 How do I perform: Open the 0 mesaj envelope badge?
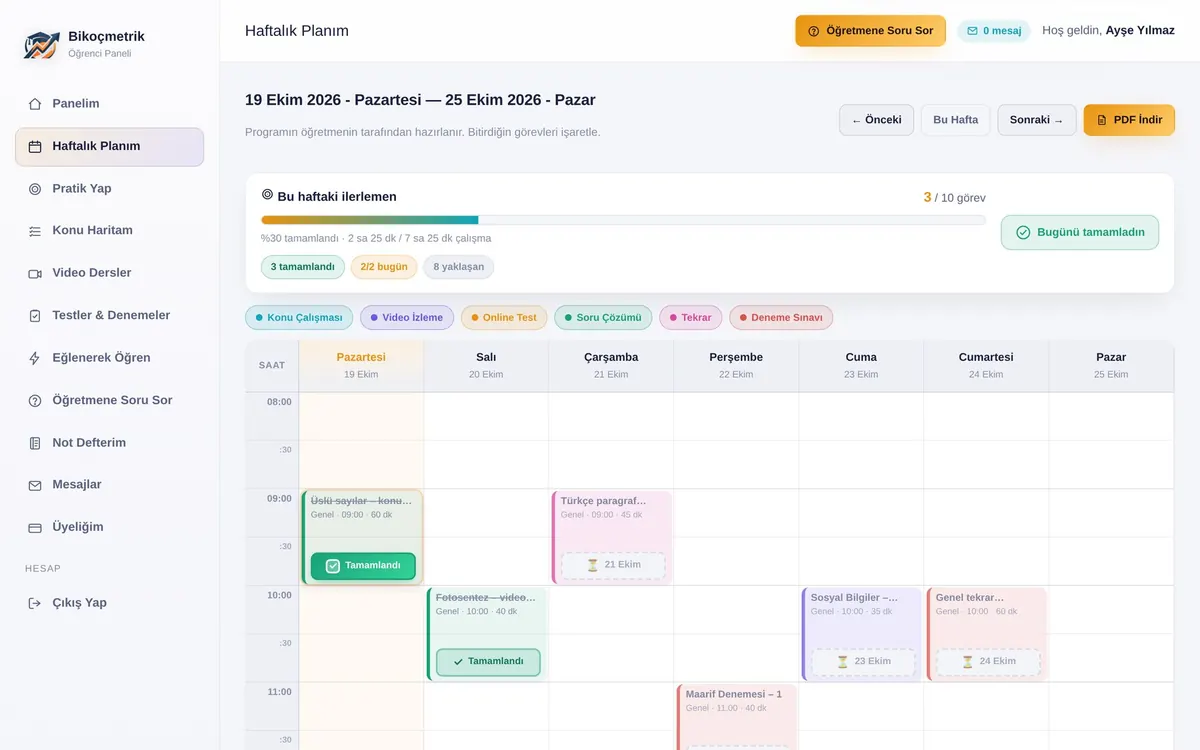tap(994, 31)
